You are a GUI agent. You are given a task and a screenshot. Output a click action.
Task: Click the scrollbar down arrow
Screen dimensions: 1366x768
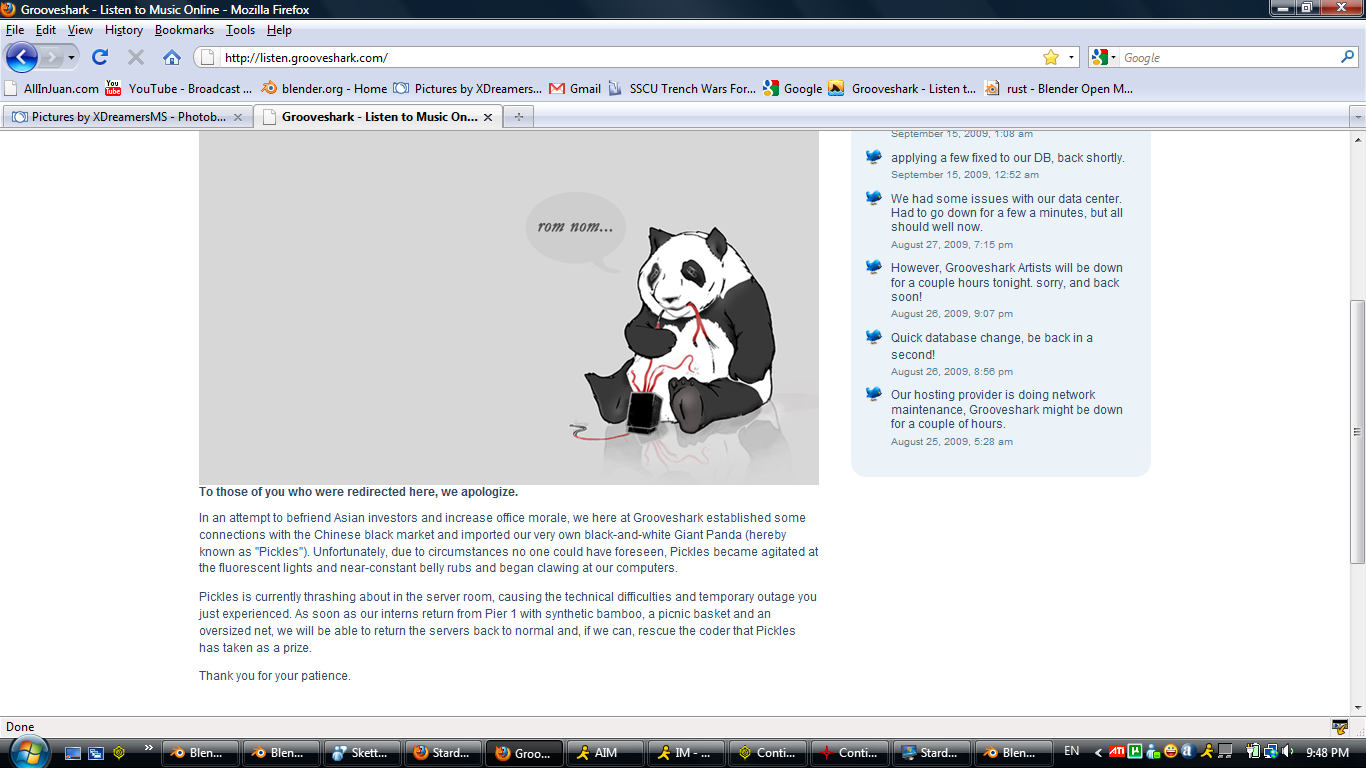1357,707
